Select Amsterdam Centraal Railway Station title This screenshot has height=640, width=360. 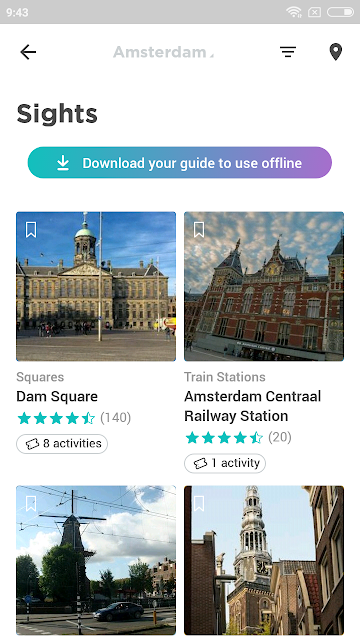pyautogui.click(x=253, y=406)
